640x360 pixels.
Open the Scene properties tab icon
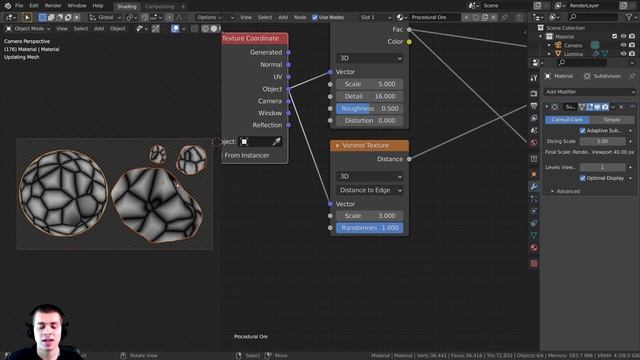point(533,130)
